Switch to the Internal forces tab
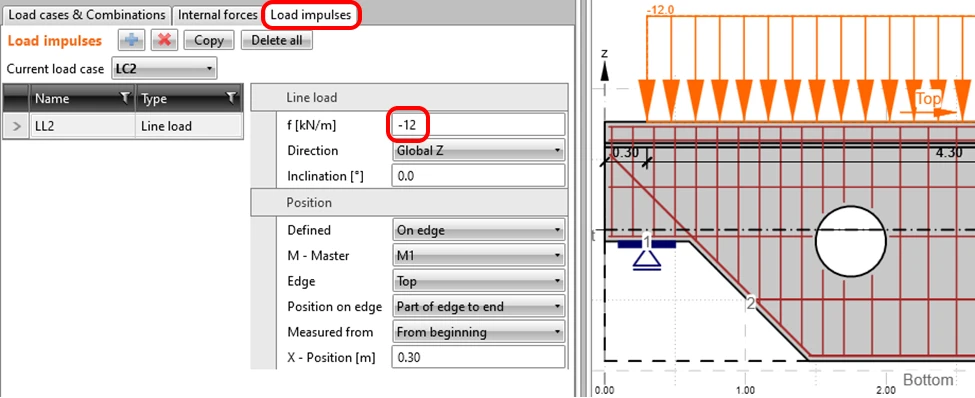The image size is (975, 398). click(217, 15)
